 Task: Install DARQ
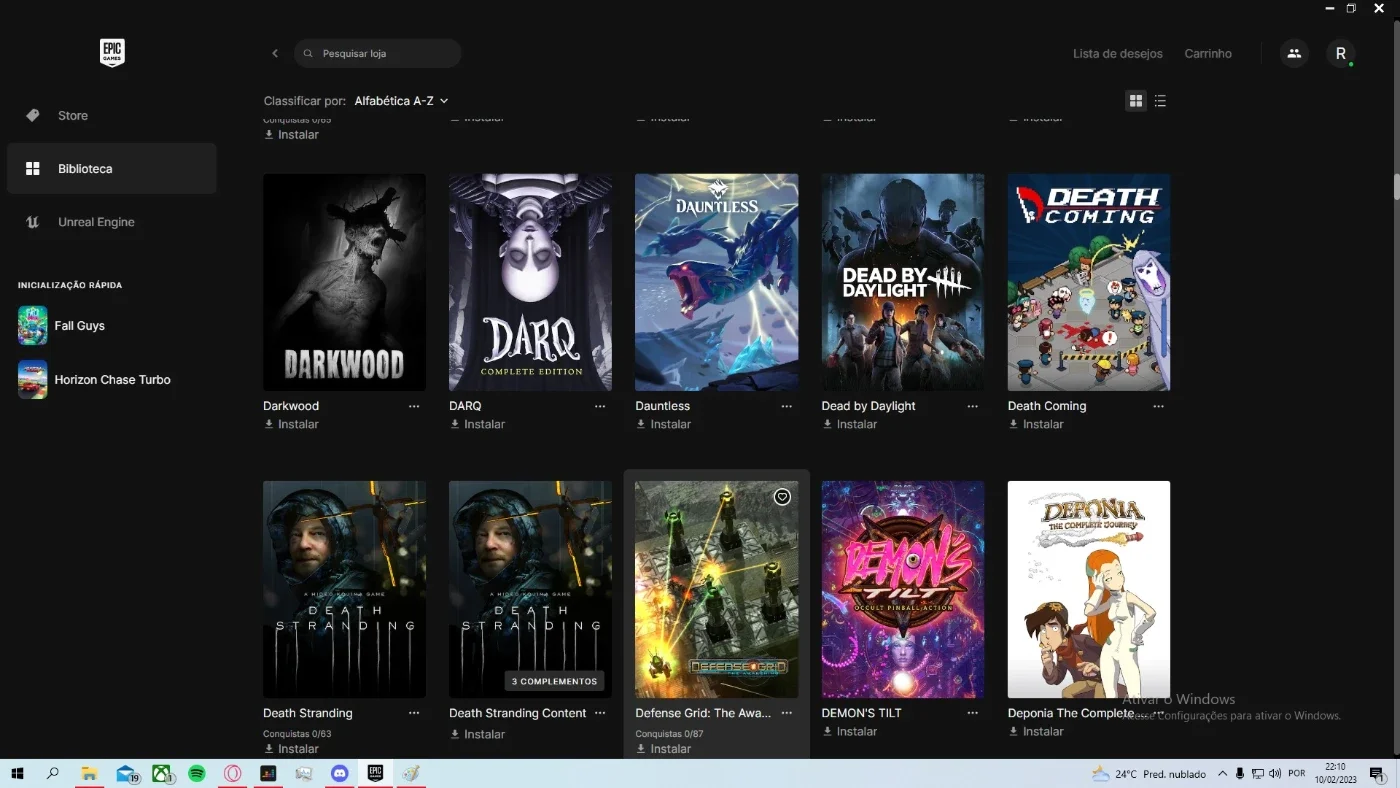click(x=477, y=424)
